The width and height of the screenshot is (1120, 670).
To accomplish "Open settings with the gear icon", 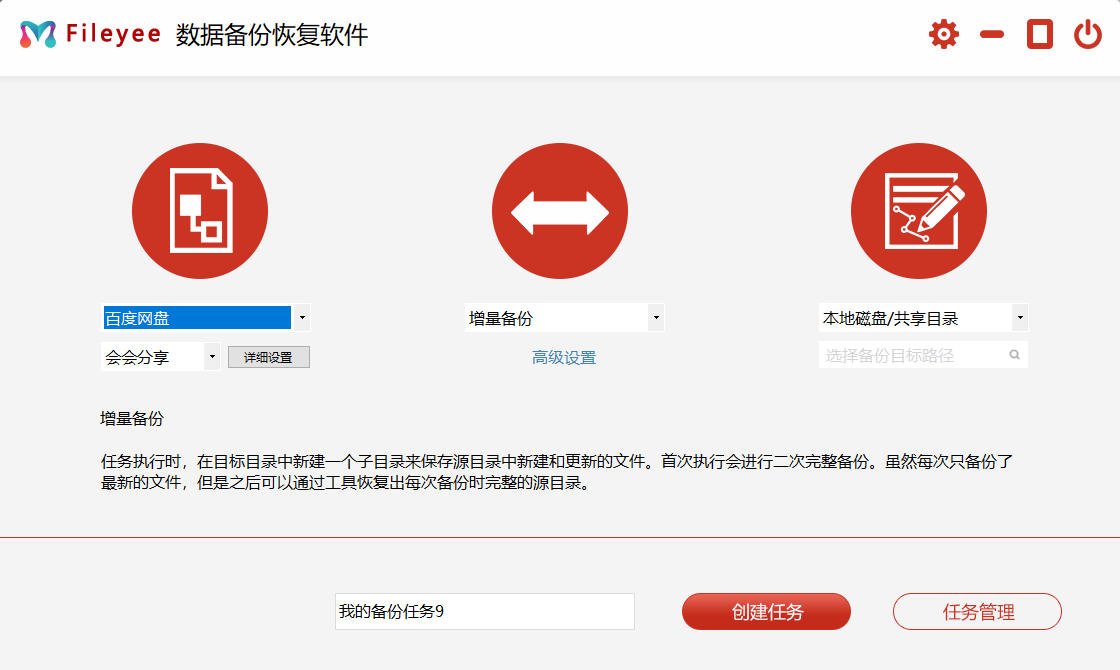I will pyautogui.click(x=943, y=35).
